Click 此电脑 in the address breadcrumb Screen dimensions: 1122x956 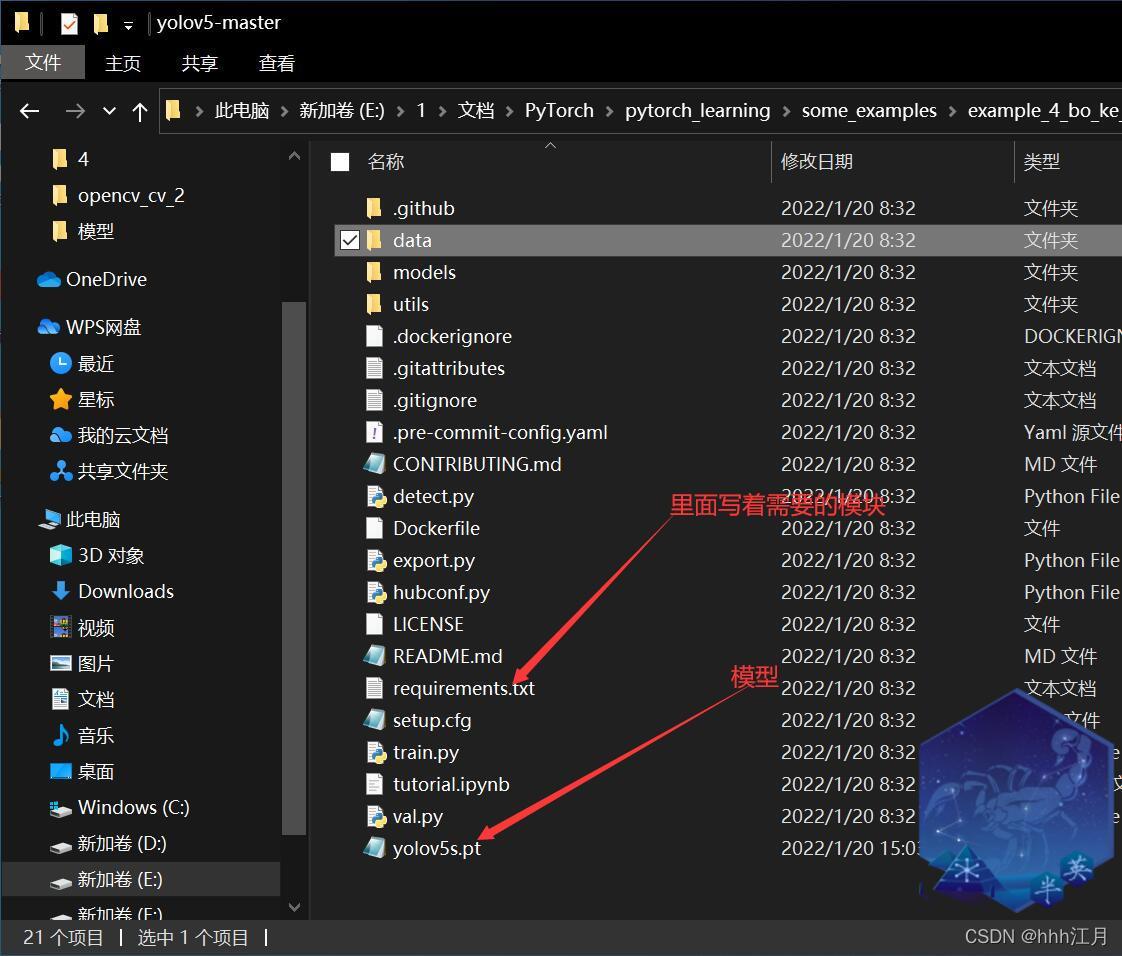pyautogui.click(x=242, y=111)
